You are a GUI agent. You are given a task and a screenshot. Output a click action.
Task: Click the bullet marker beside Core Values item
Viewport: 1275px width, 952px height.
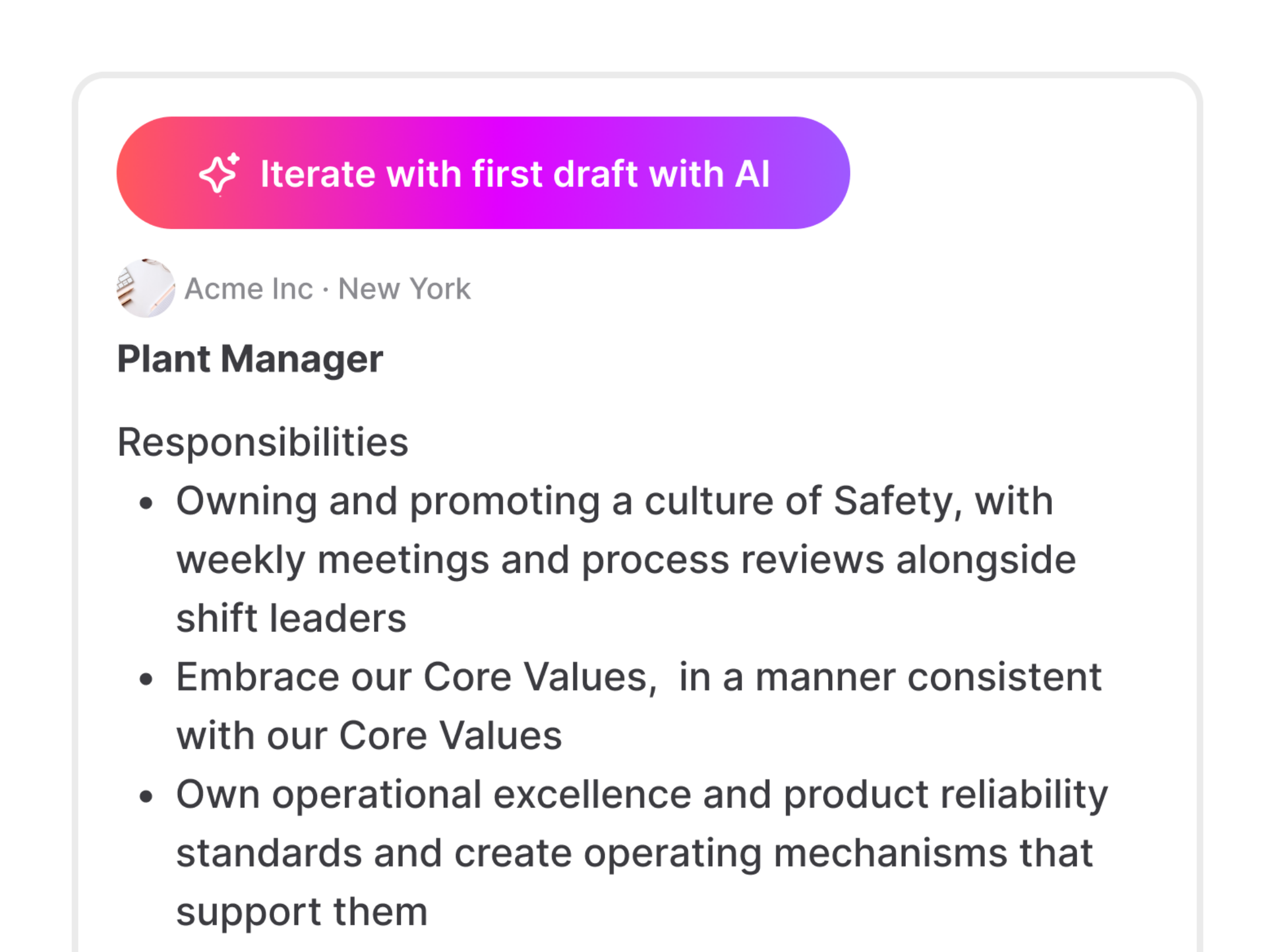point(146,678)
